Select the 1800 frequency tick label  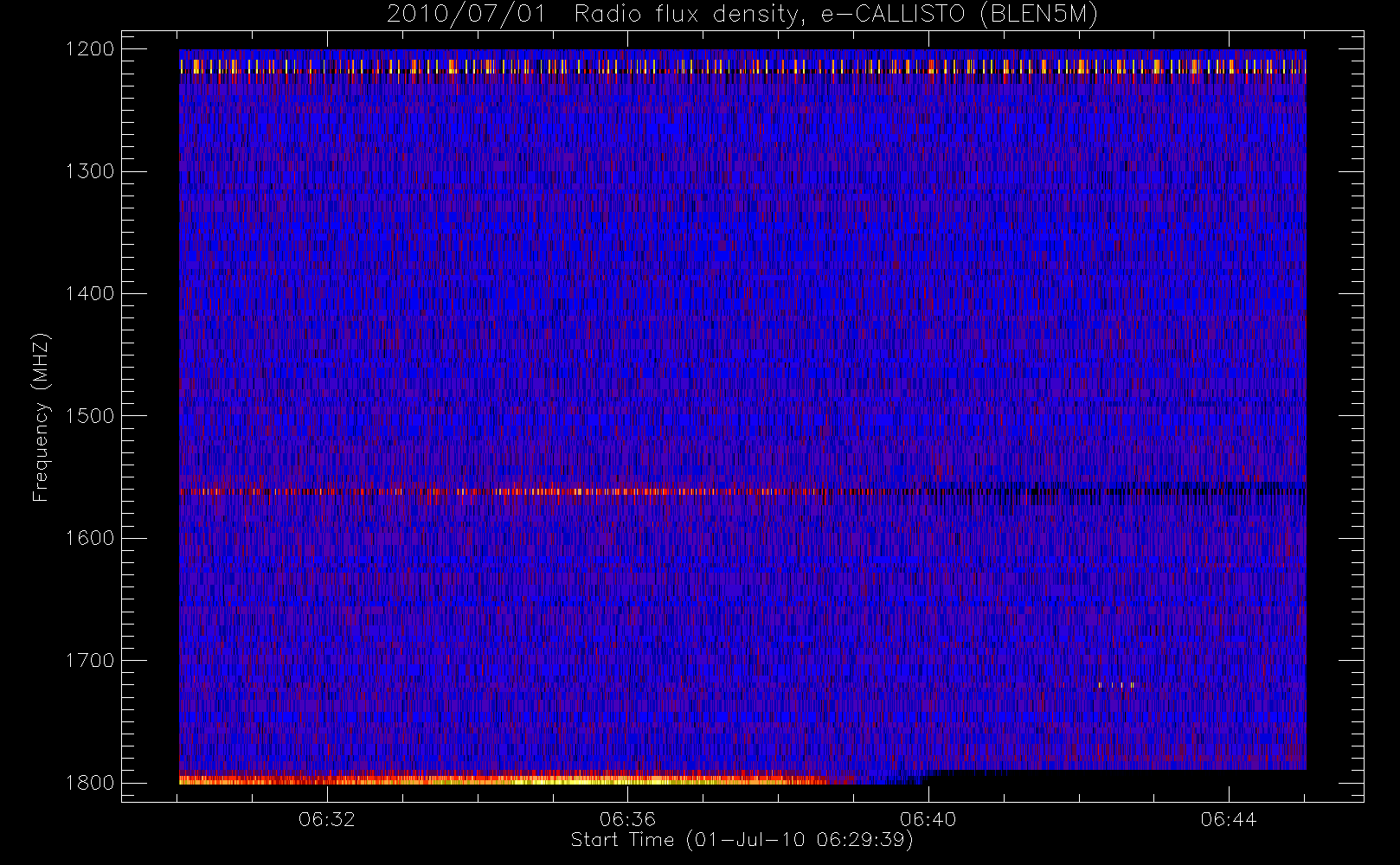point(90,782)
